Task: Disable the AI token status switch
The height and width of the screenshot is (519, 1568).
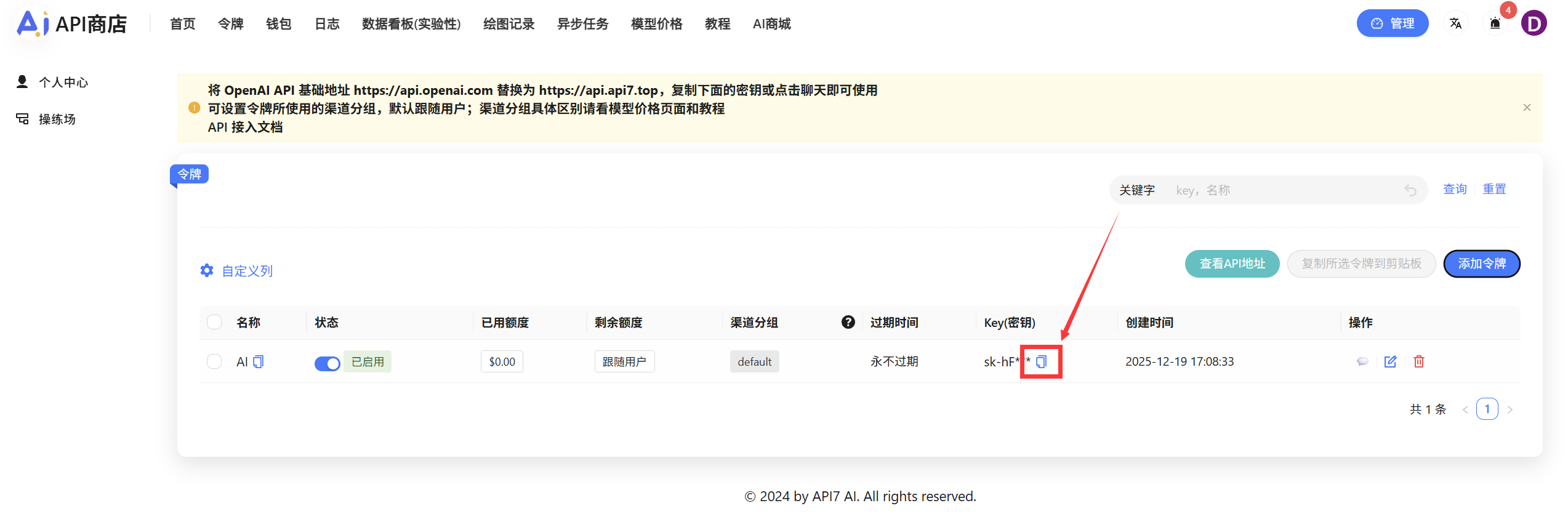Action: click(x=327, y=363)
